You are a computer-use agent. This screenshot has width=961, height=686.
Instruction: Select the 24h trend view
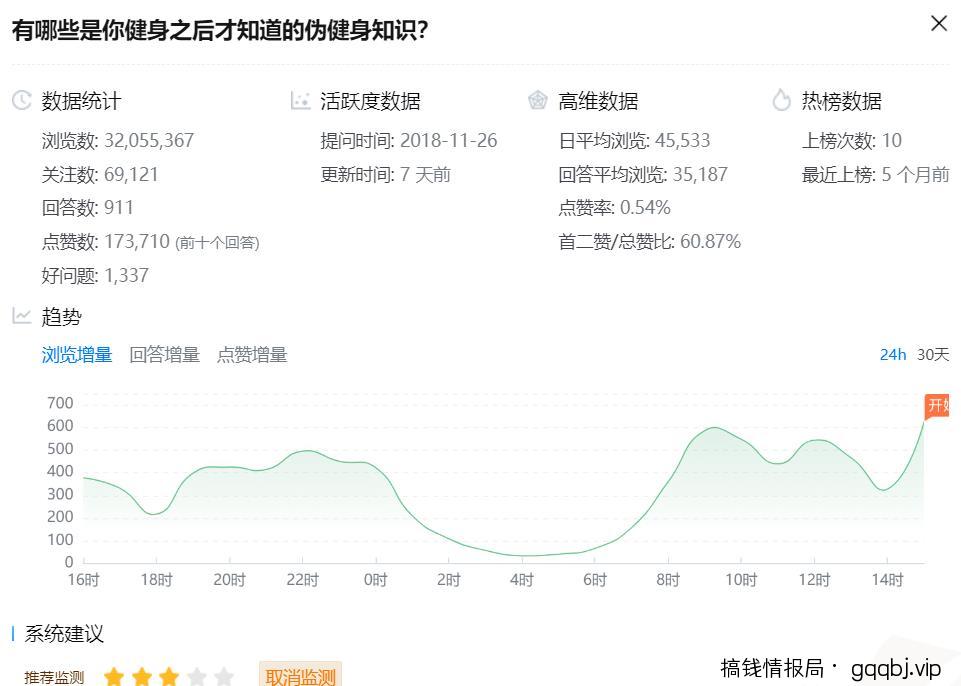893,355
